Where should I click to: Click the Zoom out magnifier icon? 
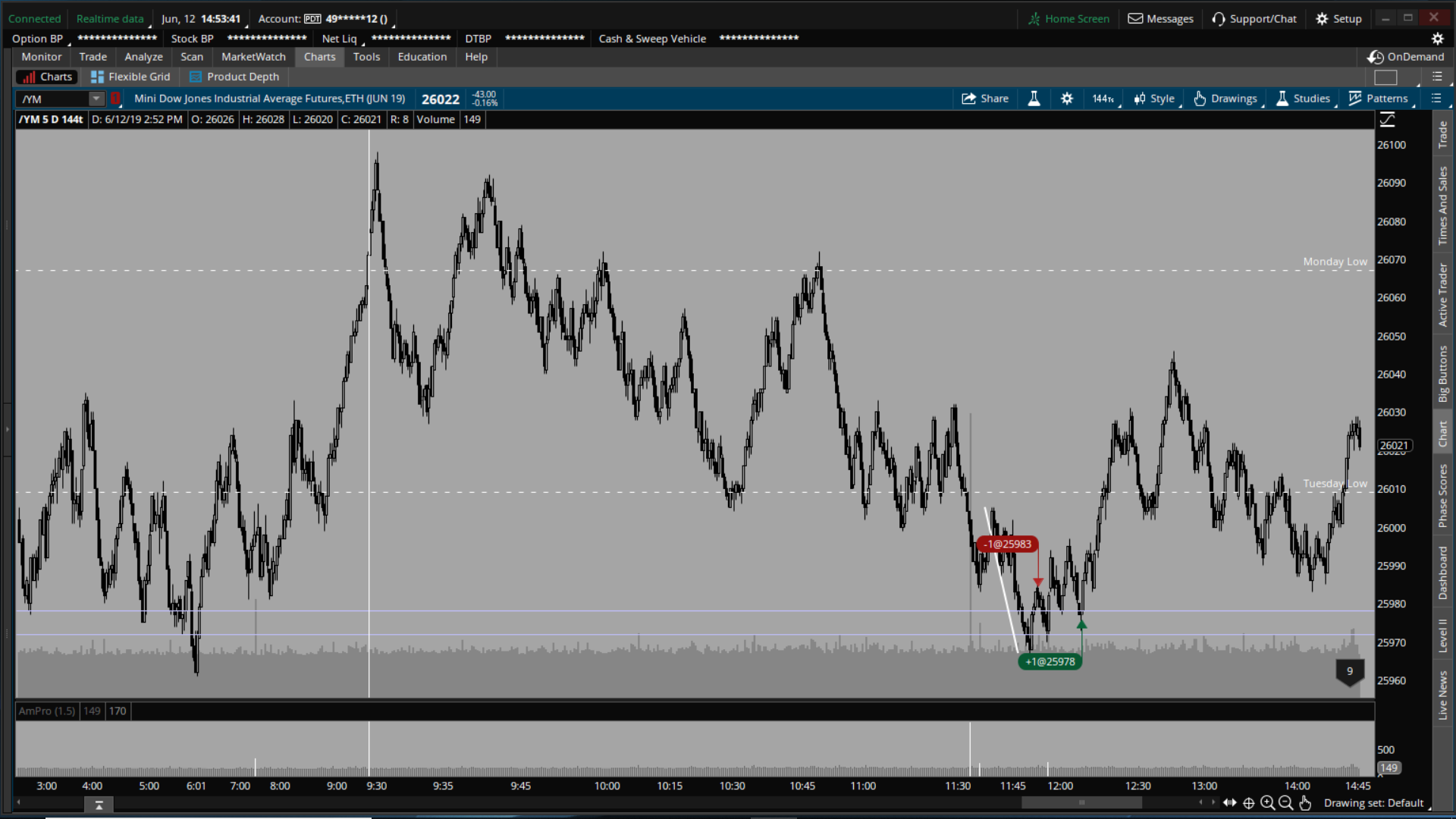tap(1285, 803)
